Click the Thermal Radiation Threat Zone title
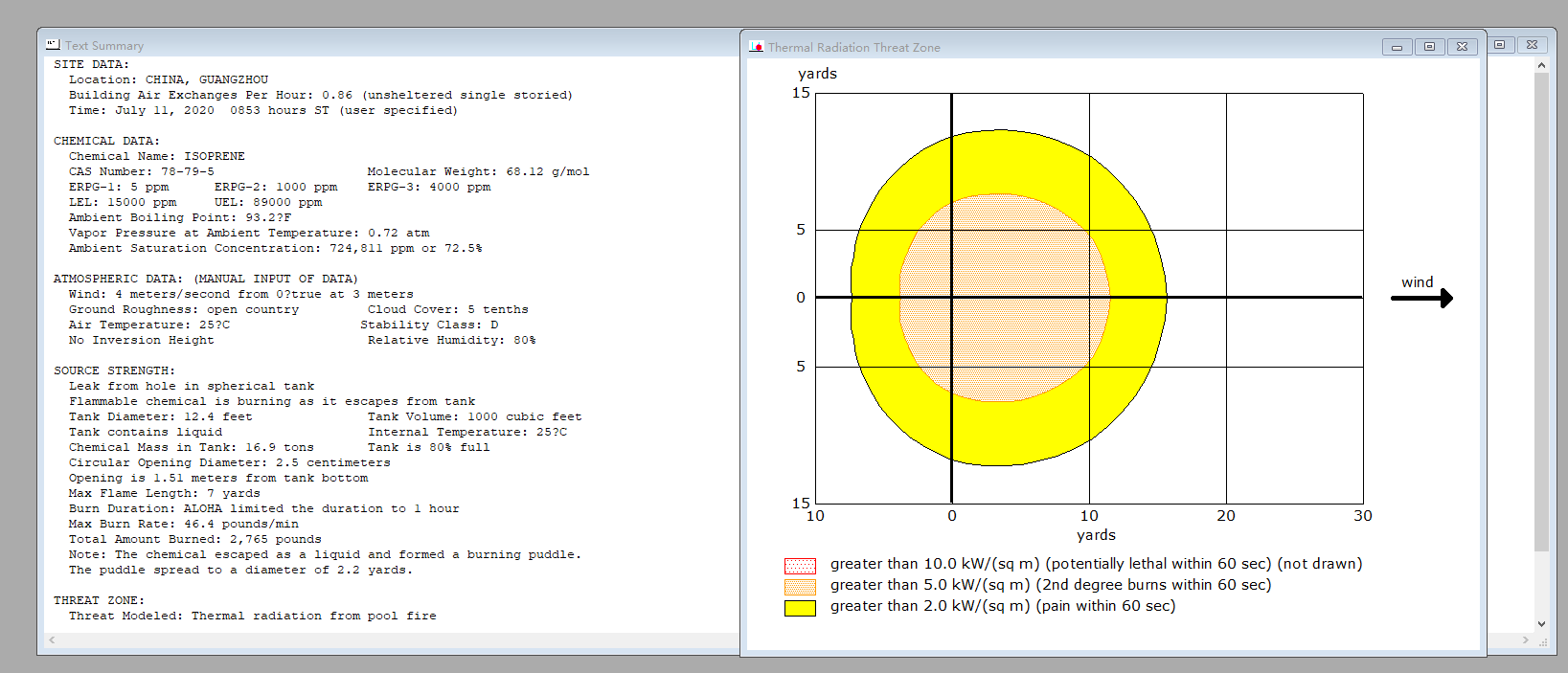Image resolution: width=1568 pixels, height=673 pixels. click(x=853, y=47)
